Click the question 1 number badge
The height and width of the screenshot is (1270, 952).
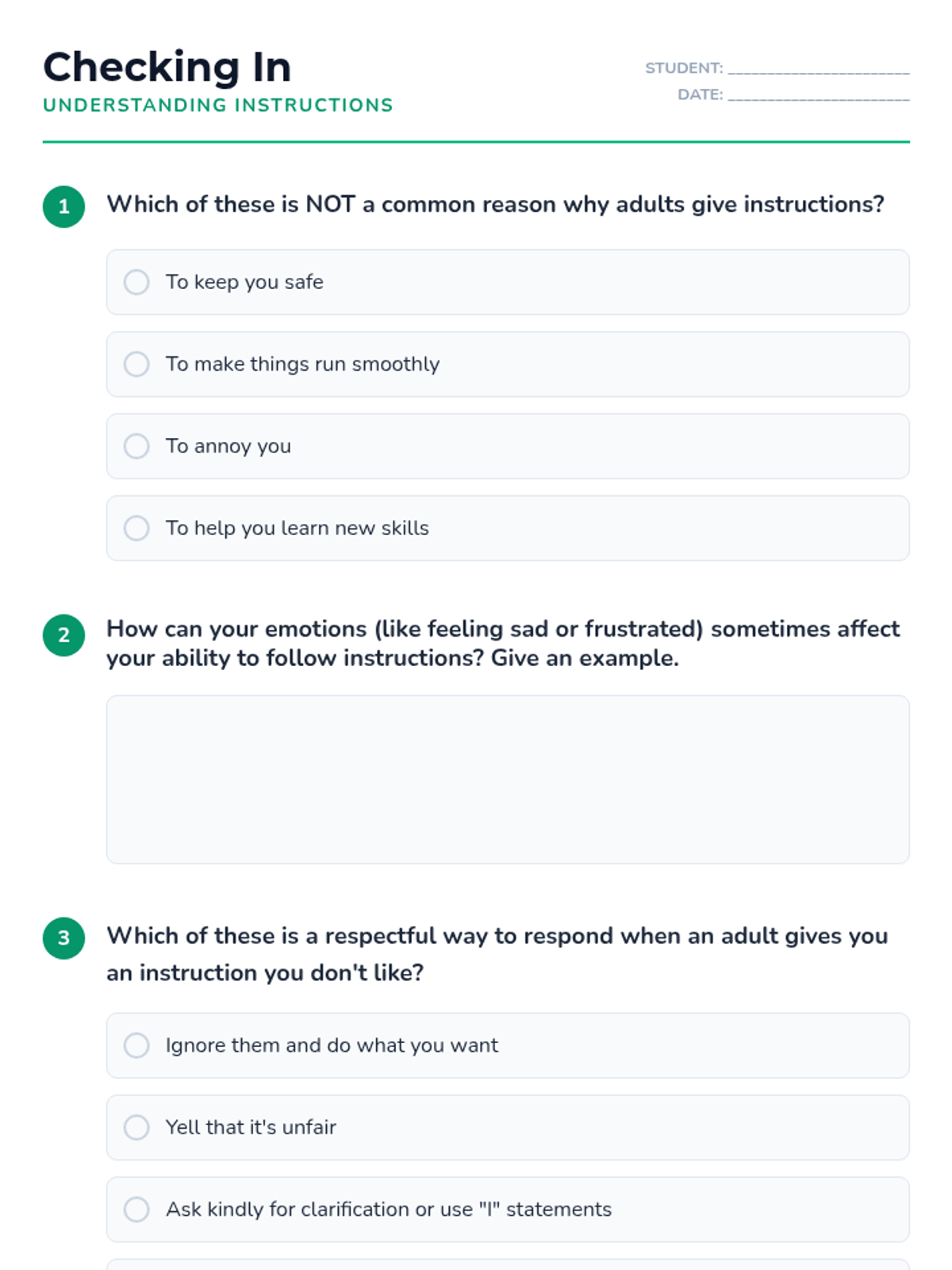64,206
